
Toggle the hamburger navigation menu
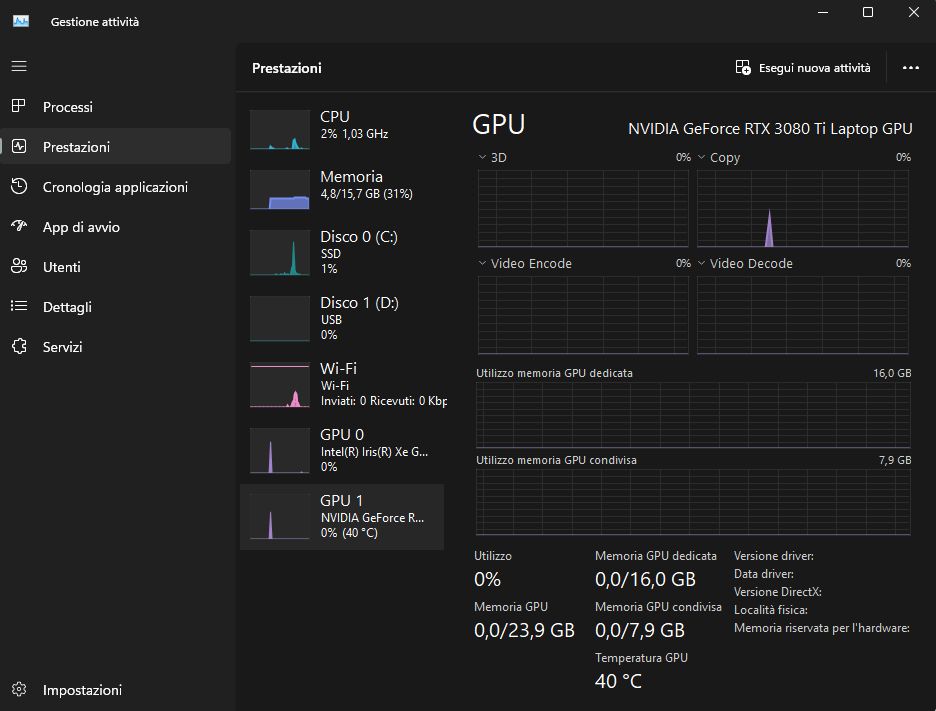[19, 66]
